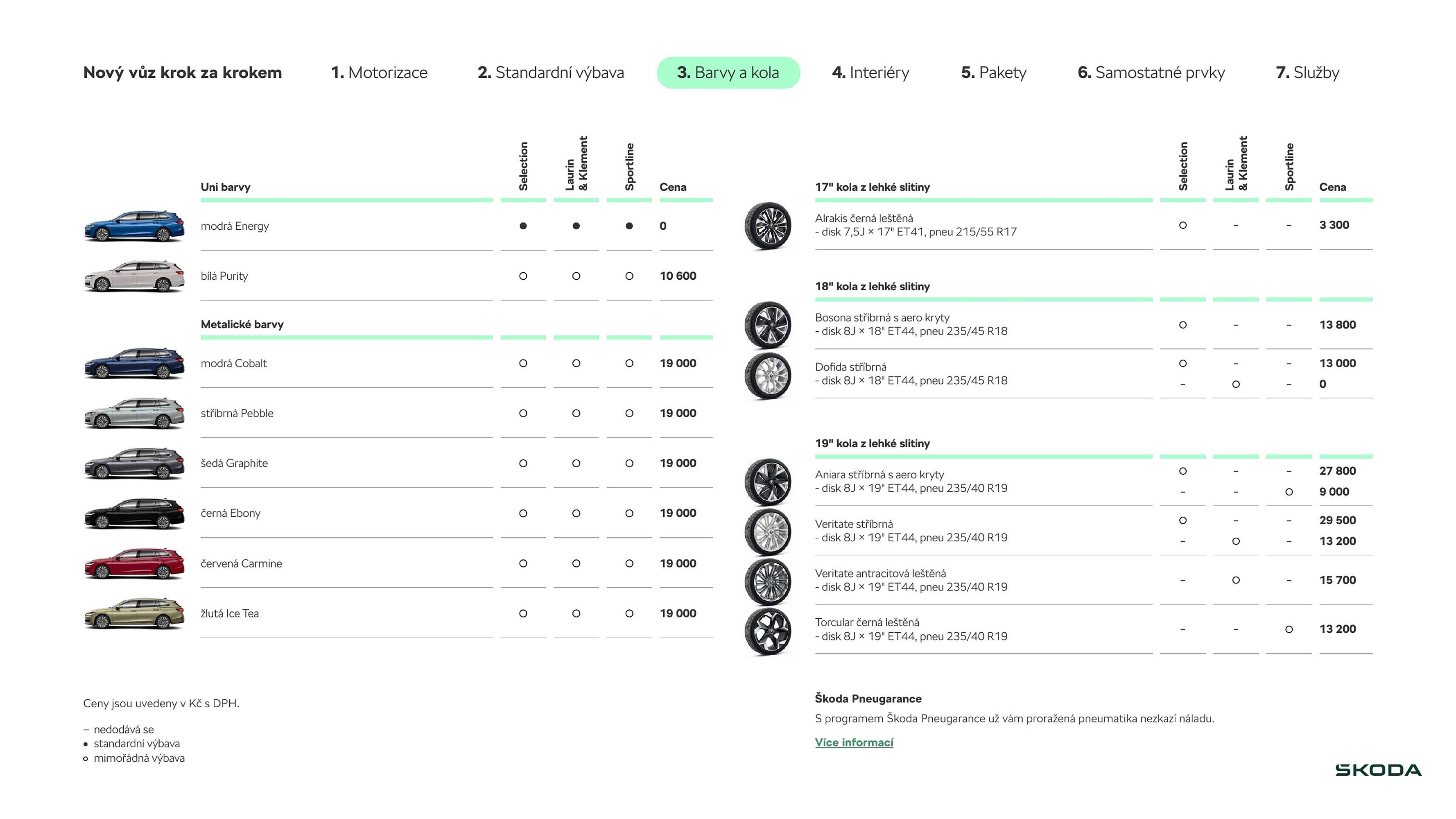Click the blue Energy car image
This screenshot has height=819, width=1456.
point(134,226)
